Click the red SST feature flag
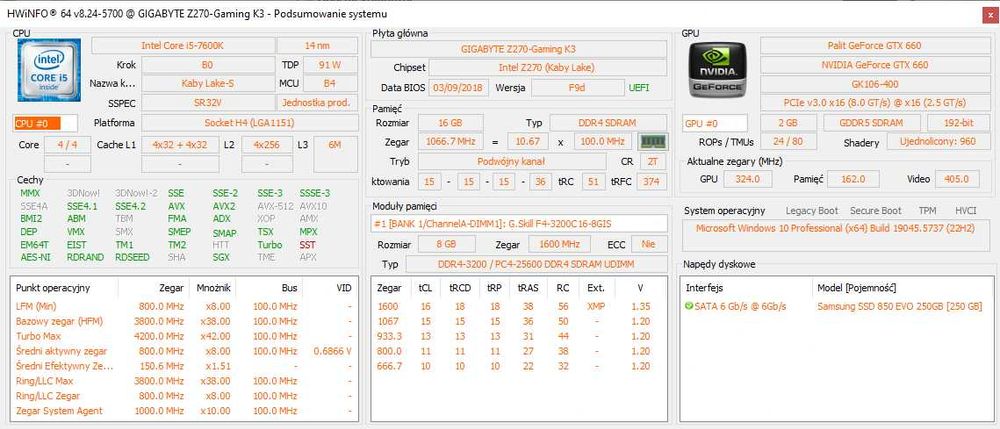 click(x=307, y=245)
